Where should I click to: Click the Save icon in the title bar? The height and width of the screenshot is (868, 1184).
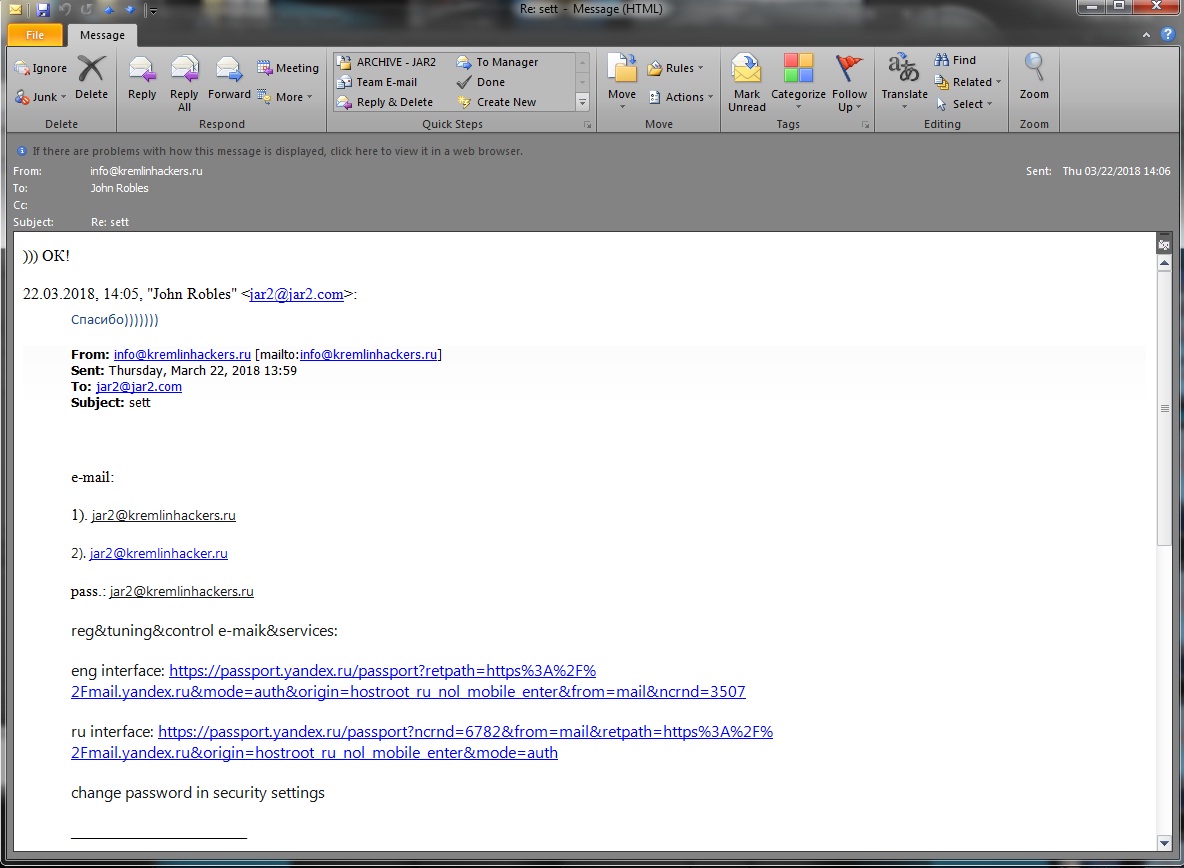click(43, 10)
